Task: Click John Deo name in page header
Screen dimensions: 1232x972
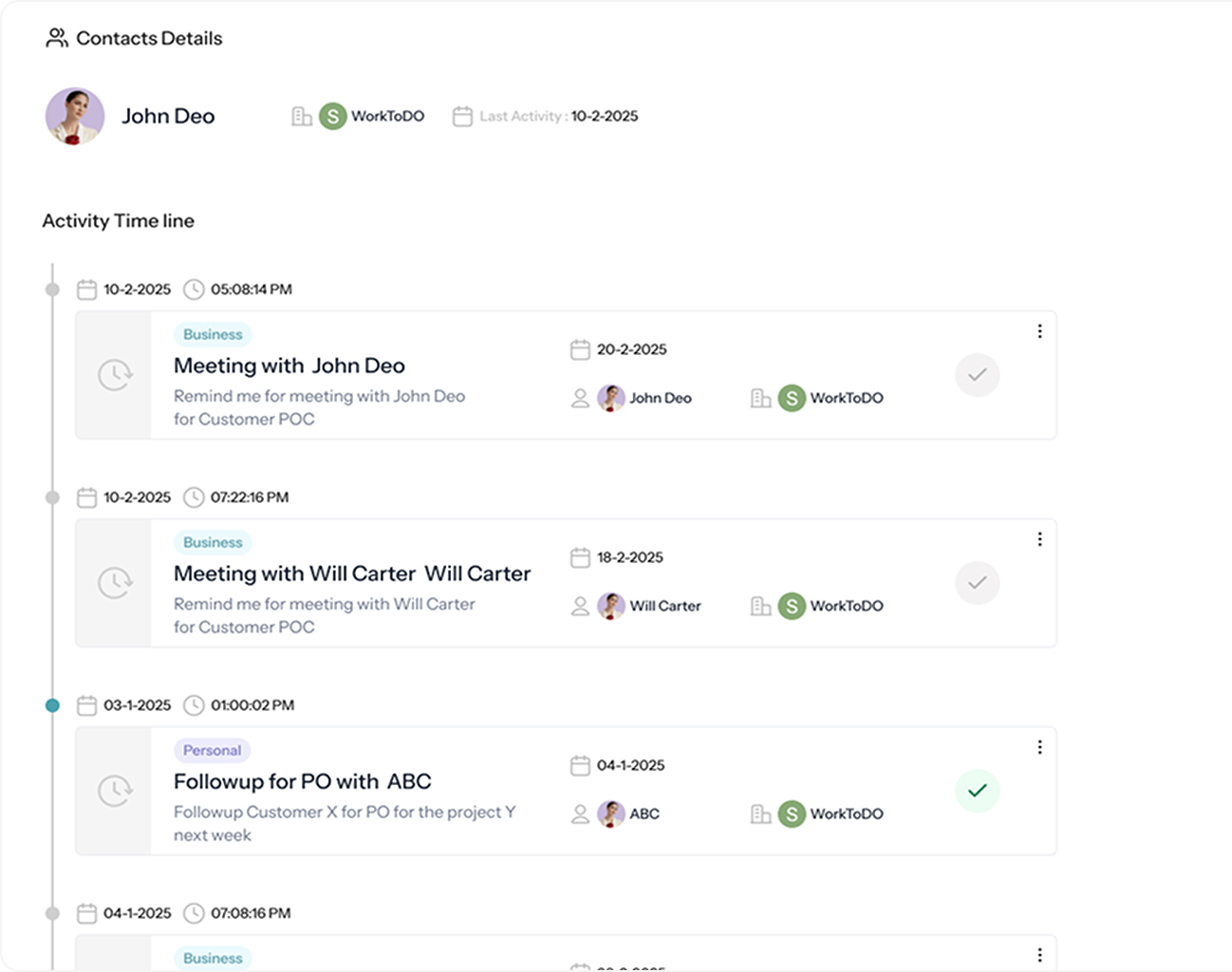Action: pyautogui.click(x=168, y=116)
